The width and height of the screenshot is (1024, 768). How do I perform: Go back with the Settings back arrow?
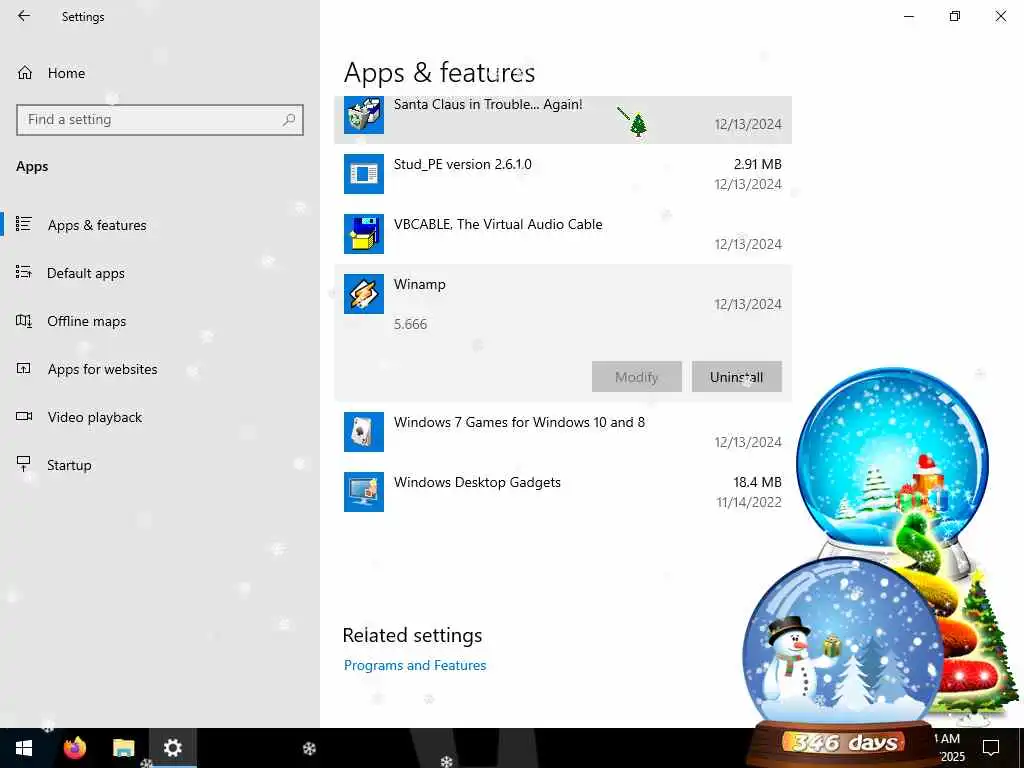[24, 16]
